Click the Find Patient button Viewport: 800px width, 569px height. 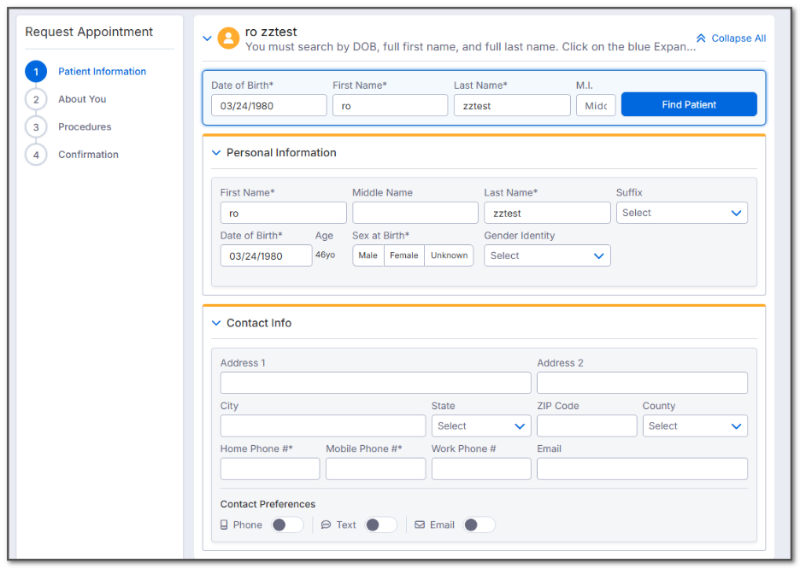pos(689,105)
